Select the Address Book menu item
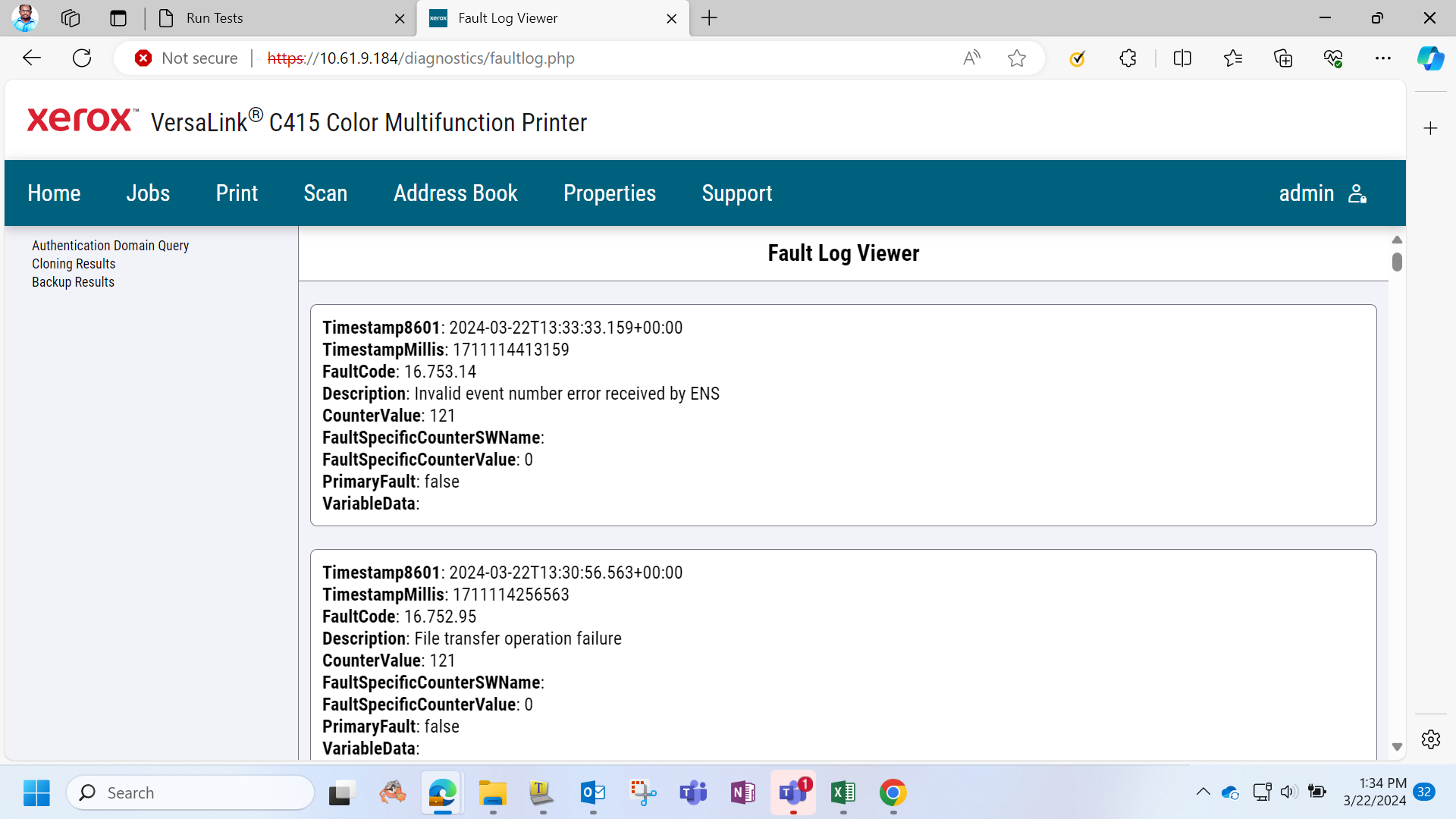 point(456,193)
